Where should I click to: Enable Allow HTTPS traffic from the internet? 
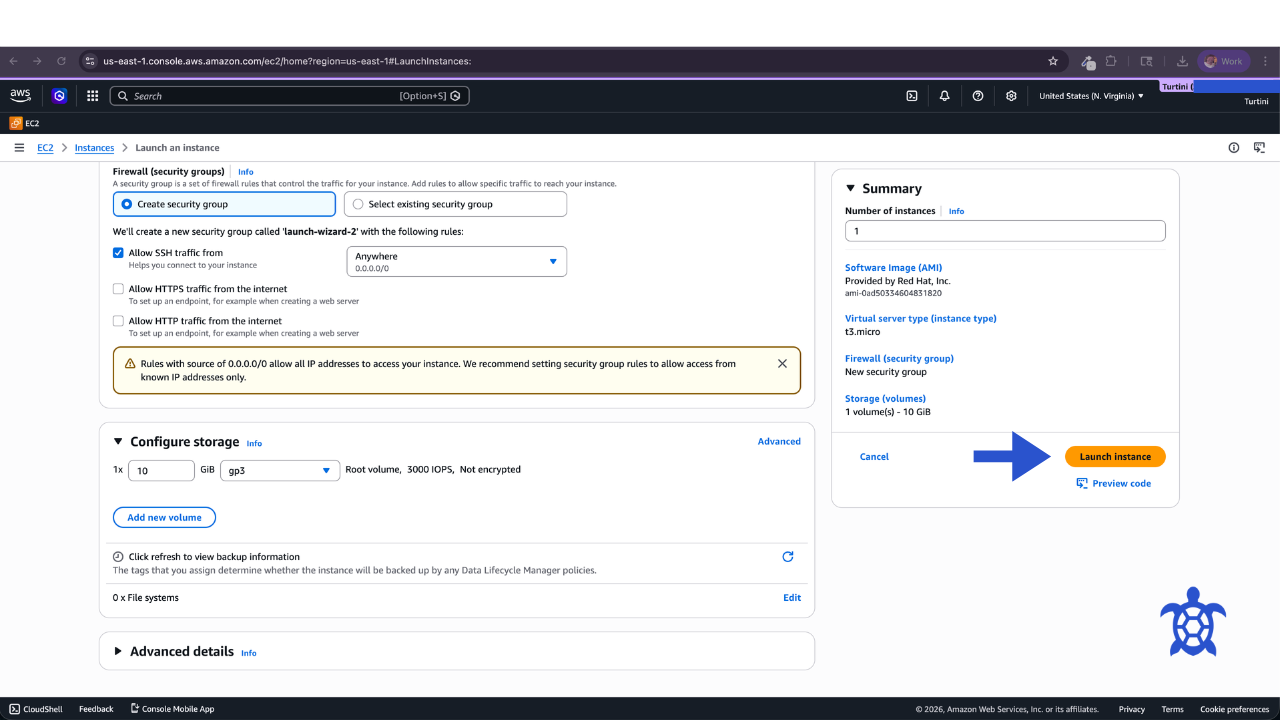point(118,289)
